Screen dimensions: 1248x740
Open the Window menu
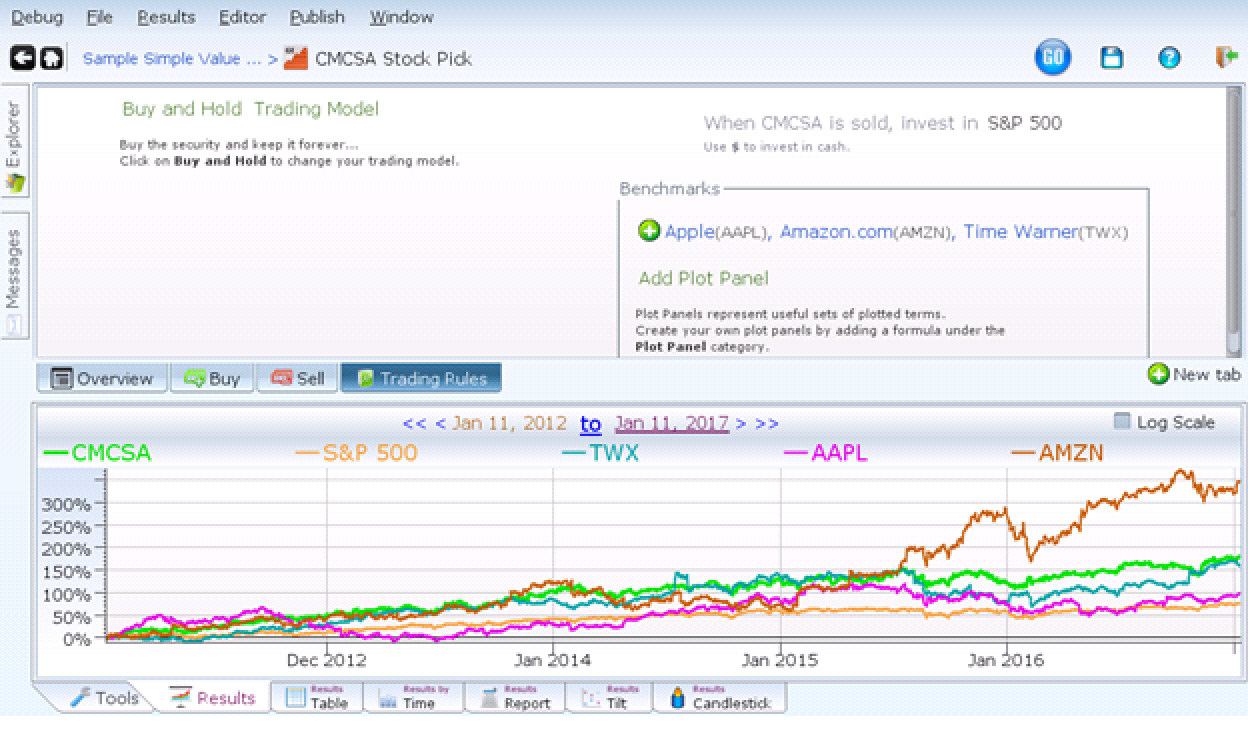[402, 17]
